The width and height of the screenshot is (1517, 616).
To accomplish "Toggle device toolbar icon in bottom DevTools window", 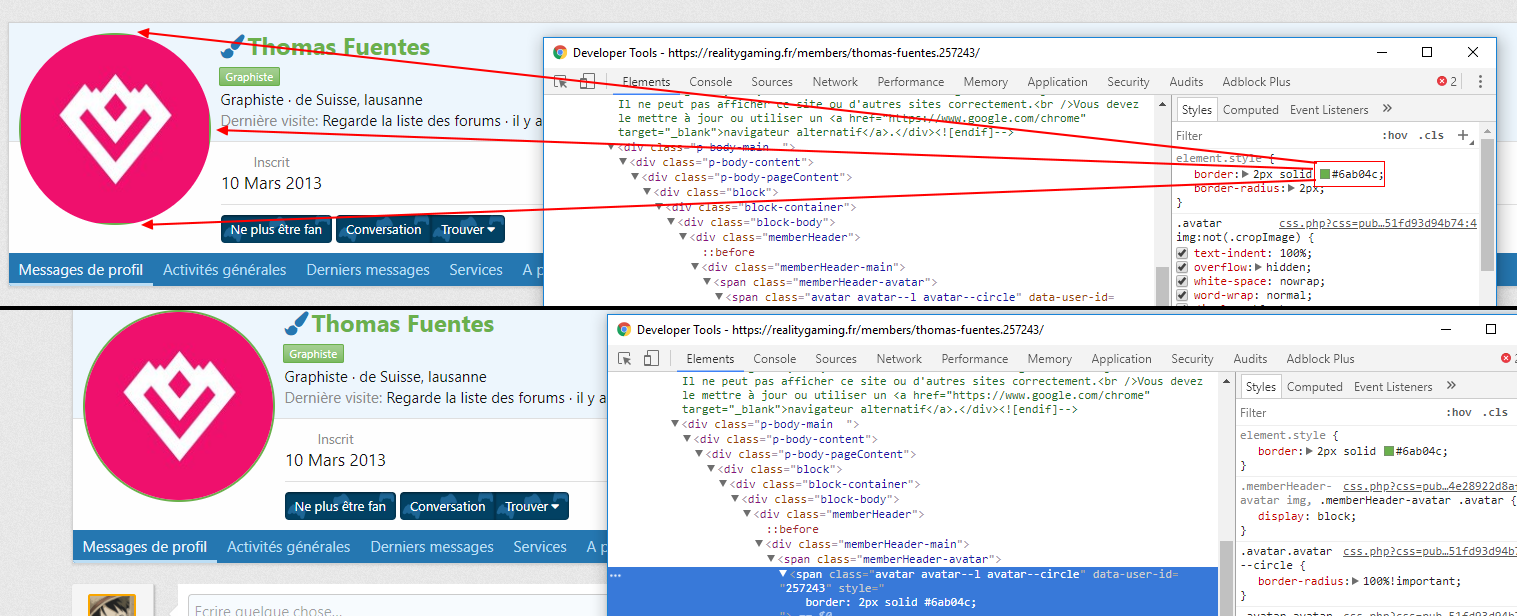I will coord(651,358).
